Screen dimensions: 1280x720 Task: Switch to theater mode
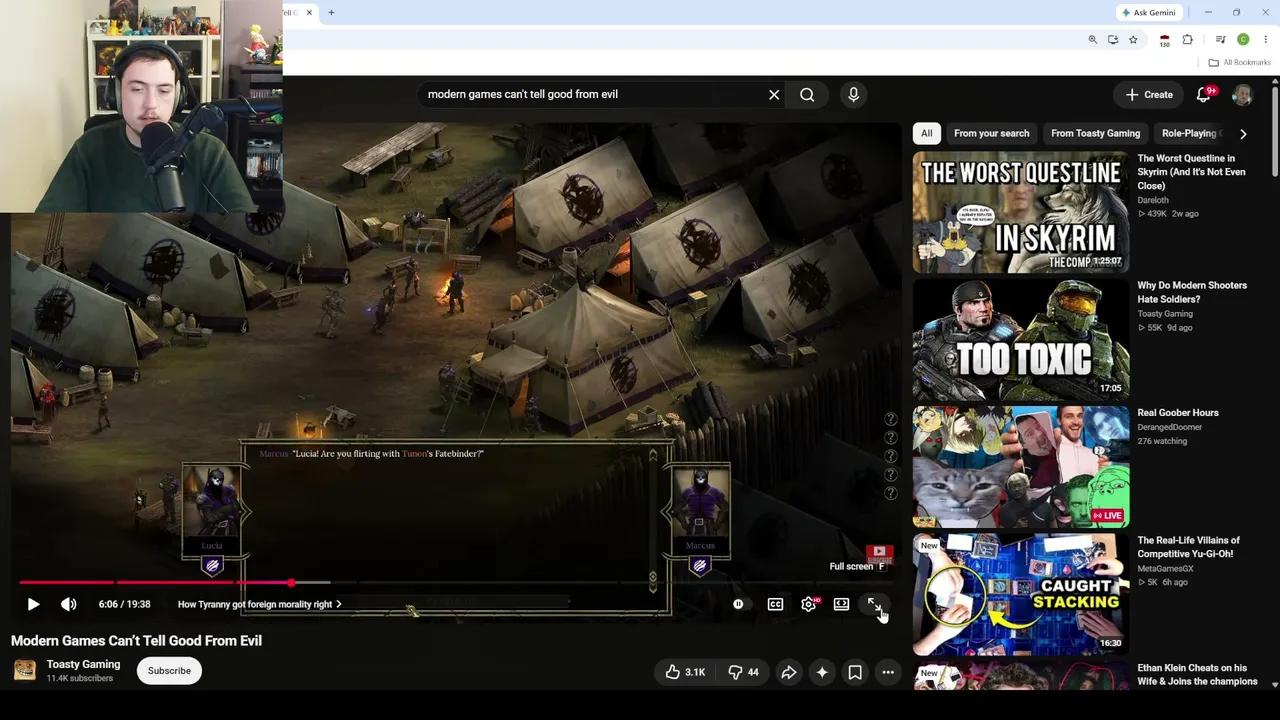(841, 604)
